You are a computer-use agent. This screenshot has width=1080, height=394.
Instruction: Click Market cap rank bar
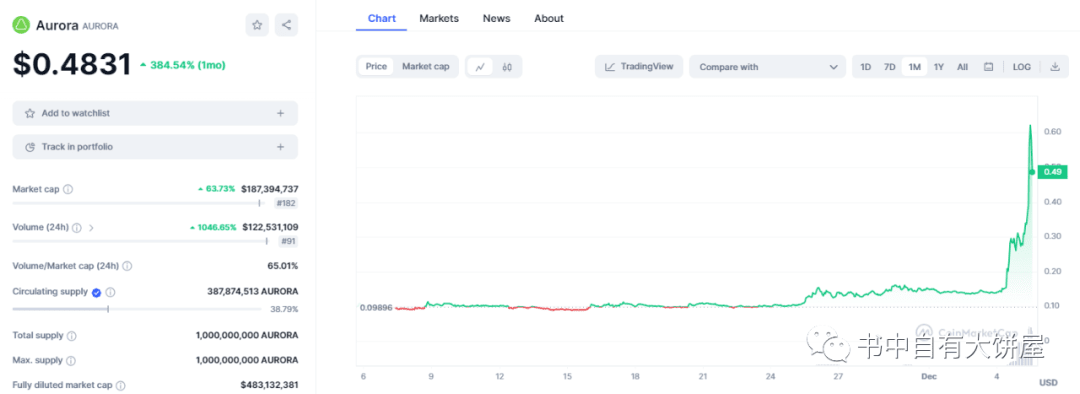(x=138, y=203)
